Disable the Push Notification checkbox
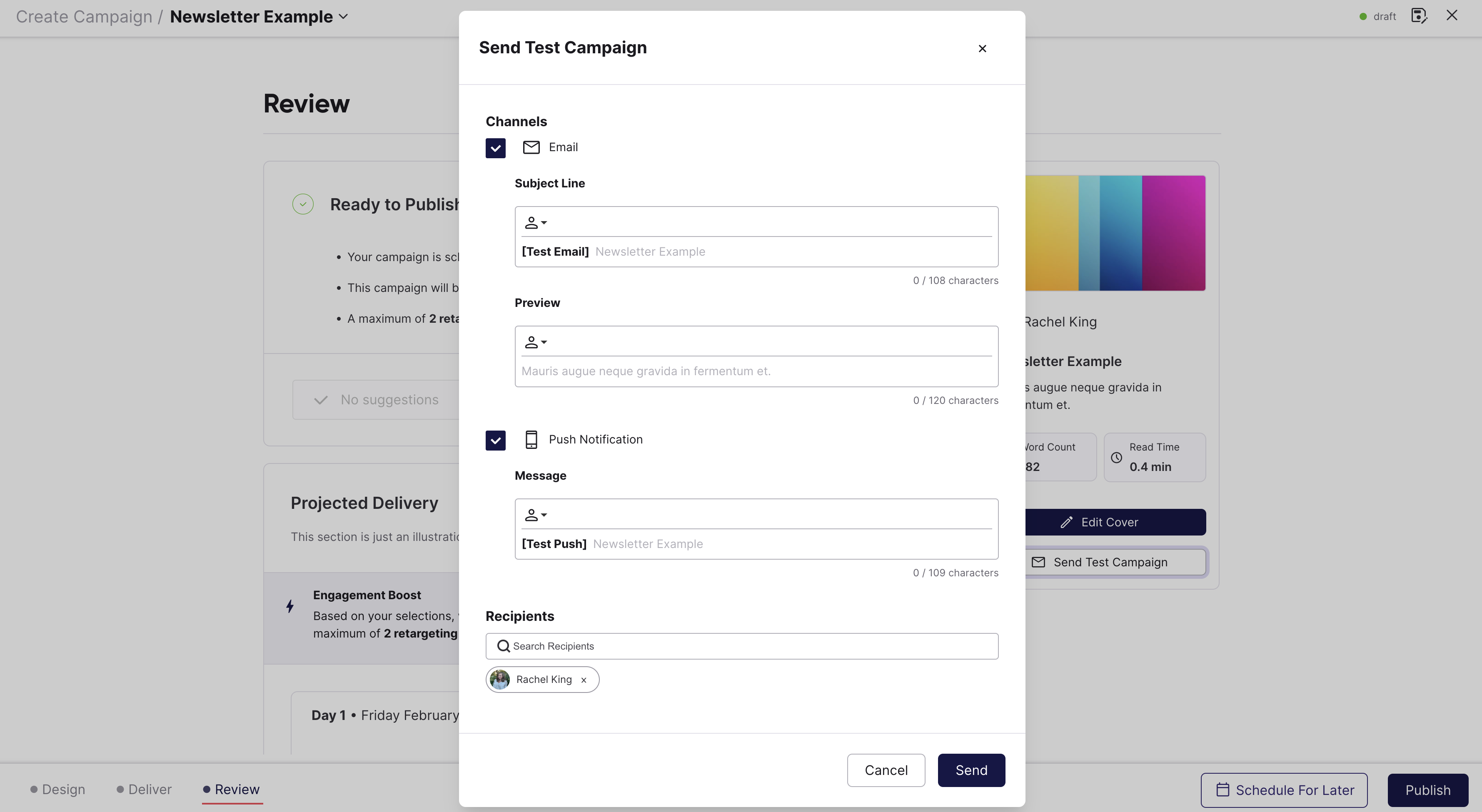Screen dimensions: 1482x812 click(495, 440)
